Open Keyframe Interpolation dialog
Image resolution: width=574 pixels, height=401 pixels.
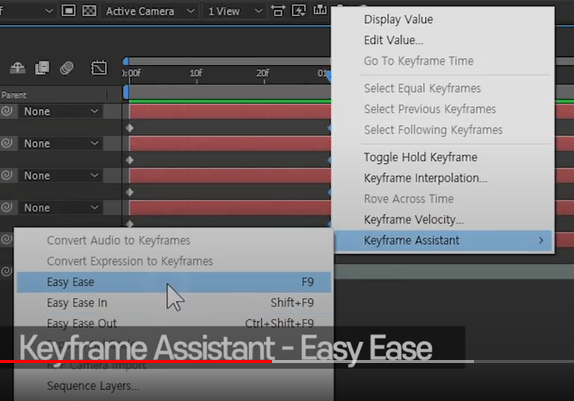(425, 178)
